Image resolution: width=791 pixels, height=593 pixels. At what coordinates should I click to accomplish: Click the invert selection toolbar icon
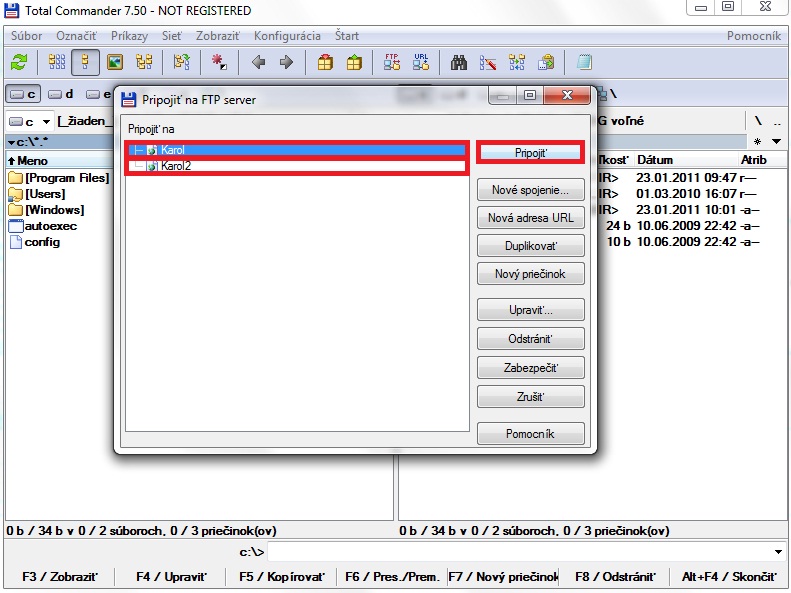coord(182,63)
